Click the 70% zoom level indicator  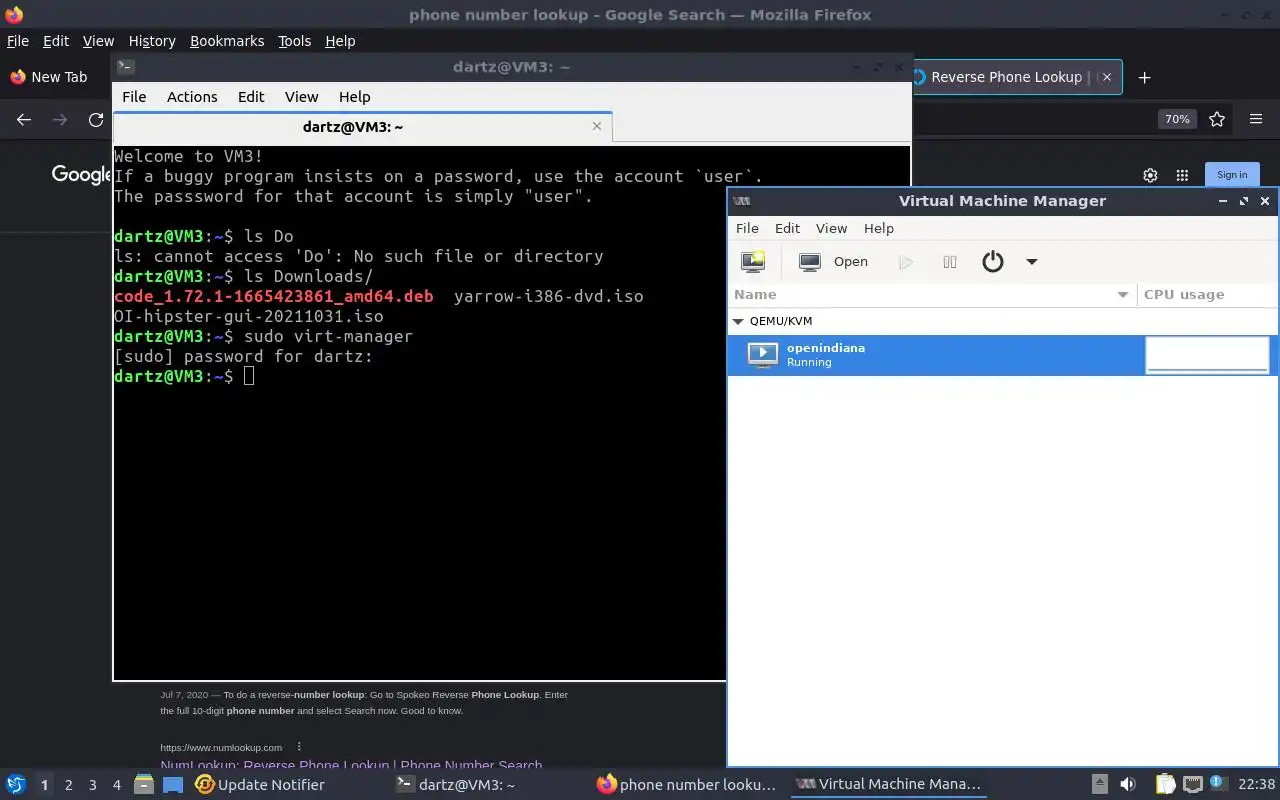pyautogui.click(x=1177, y=119)
